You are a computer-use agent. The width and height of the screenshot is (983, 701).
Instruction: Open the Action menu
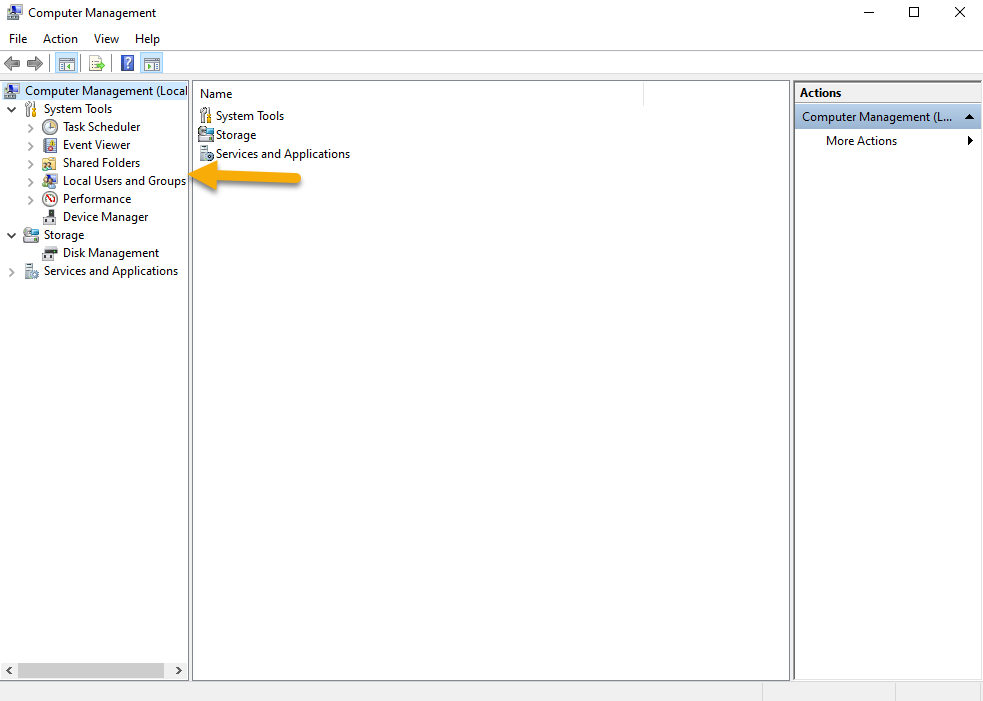60,39
